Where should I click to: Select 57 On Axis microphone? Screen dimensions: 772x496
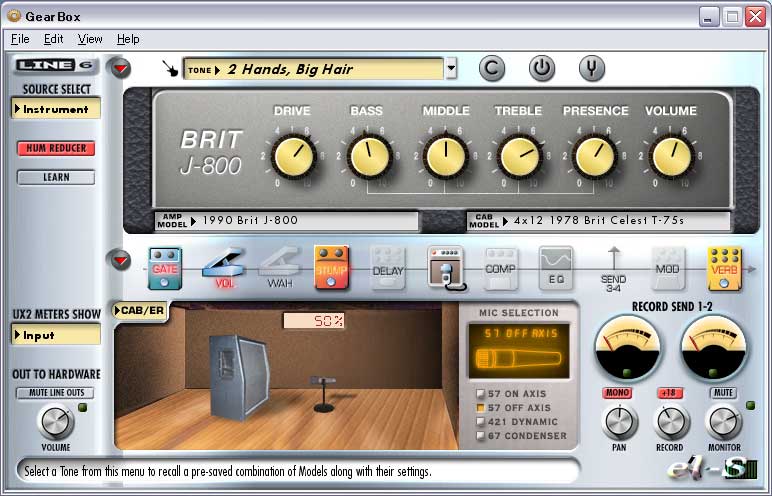(x=481, y=393)
